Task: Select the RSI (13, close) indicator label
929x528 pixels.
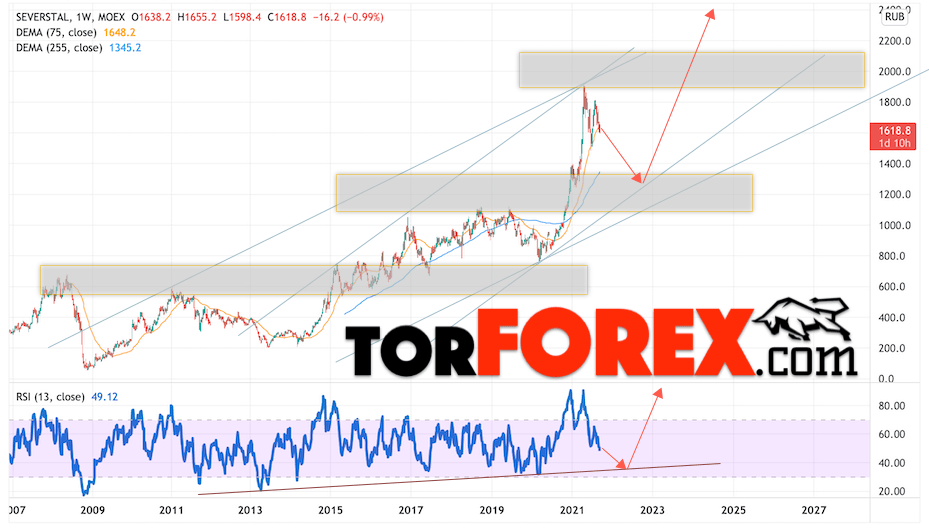Action: pos(50,397)
